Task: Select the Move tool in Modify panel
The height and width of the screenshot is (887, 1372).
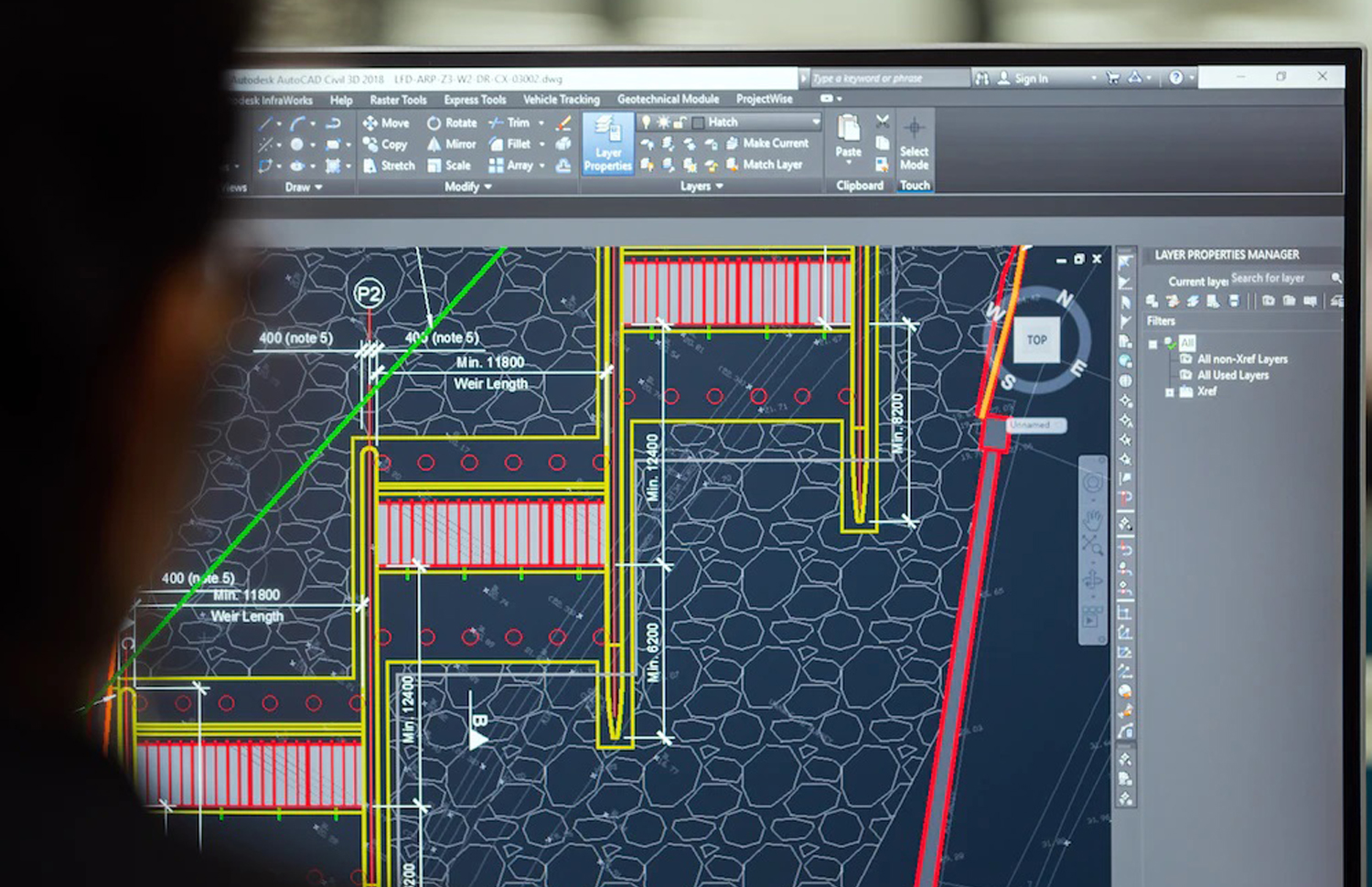Action: [386, 123]
